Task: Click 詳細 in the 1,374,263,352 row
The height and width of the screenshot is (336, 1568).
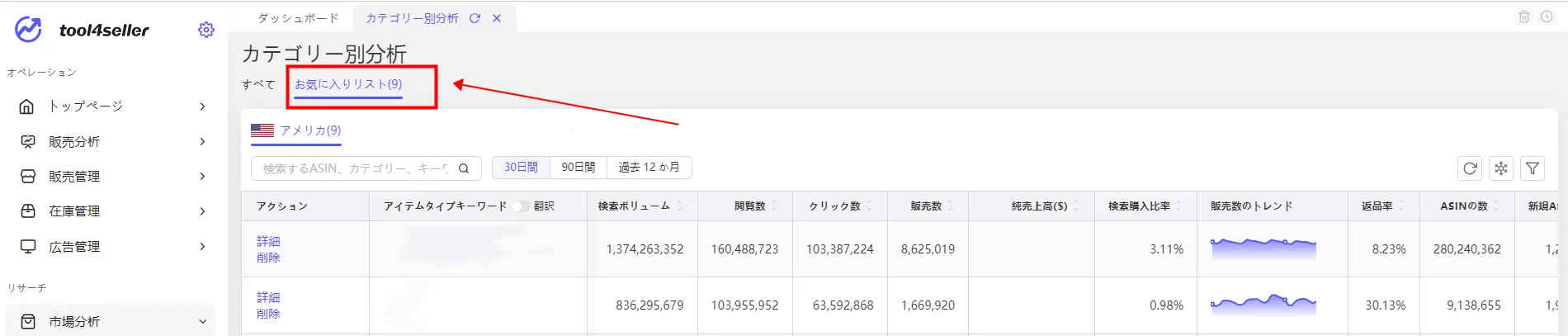Action: pos(268,241)
